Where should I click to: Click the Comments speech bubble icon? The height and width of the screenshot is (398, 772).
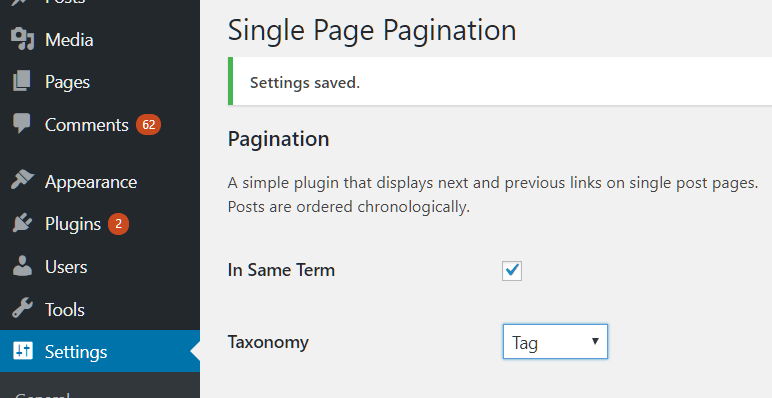pos(22,123)
